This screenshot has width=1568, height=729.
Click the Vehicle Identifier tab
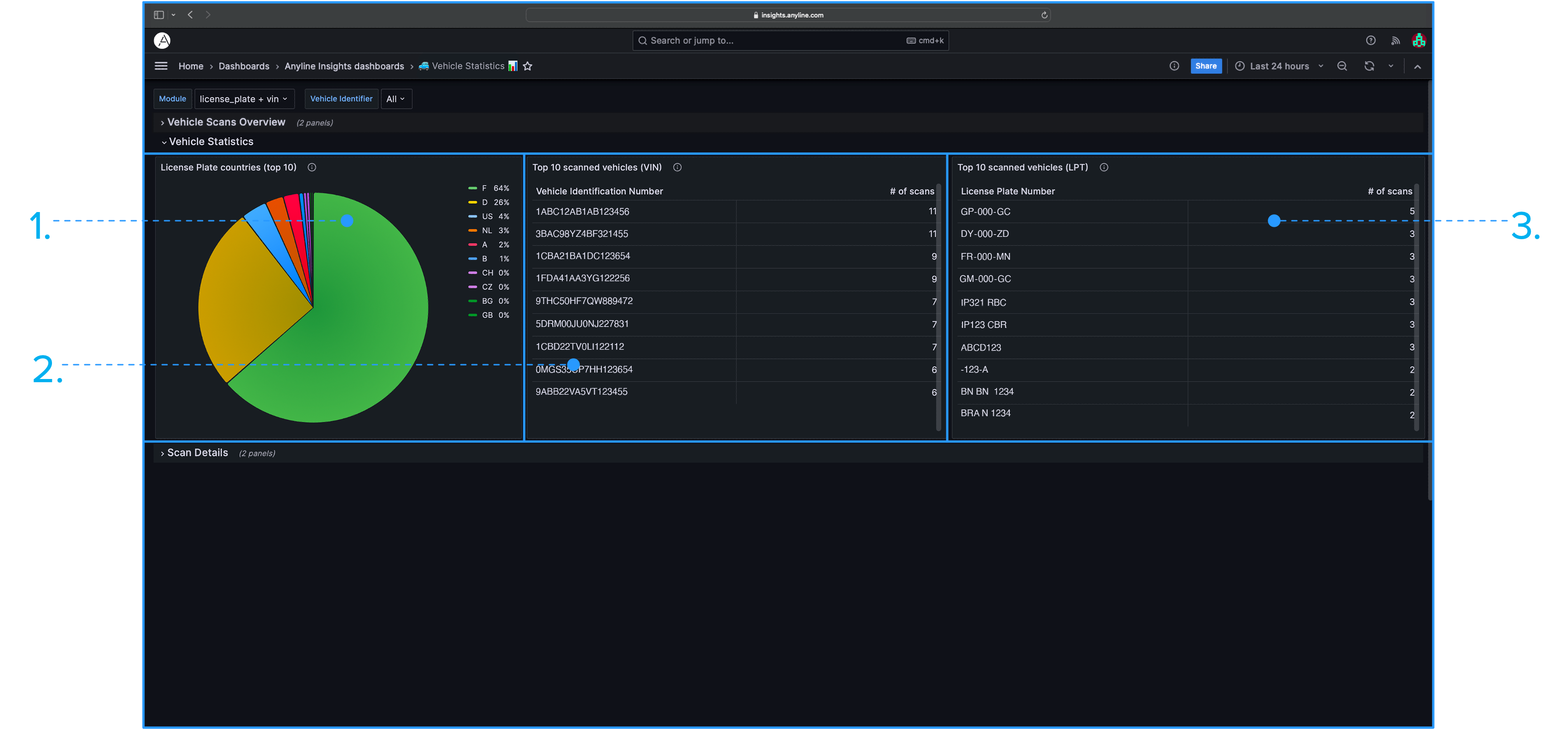pos(341,98)
